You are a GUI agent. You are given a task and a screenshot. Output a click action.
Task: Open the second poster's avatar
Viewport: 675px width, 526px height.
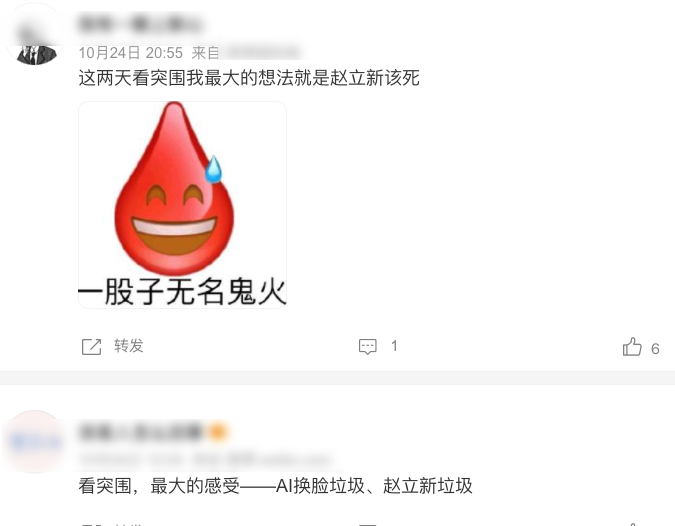pos(35,442)
